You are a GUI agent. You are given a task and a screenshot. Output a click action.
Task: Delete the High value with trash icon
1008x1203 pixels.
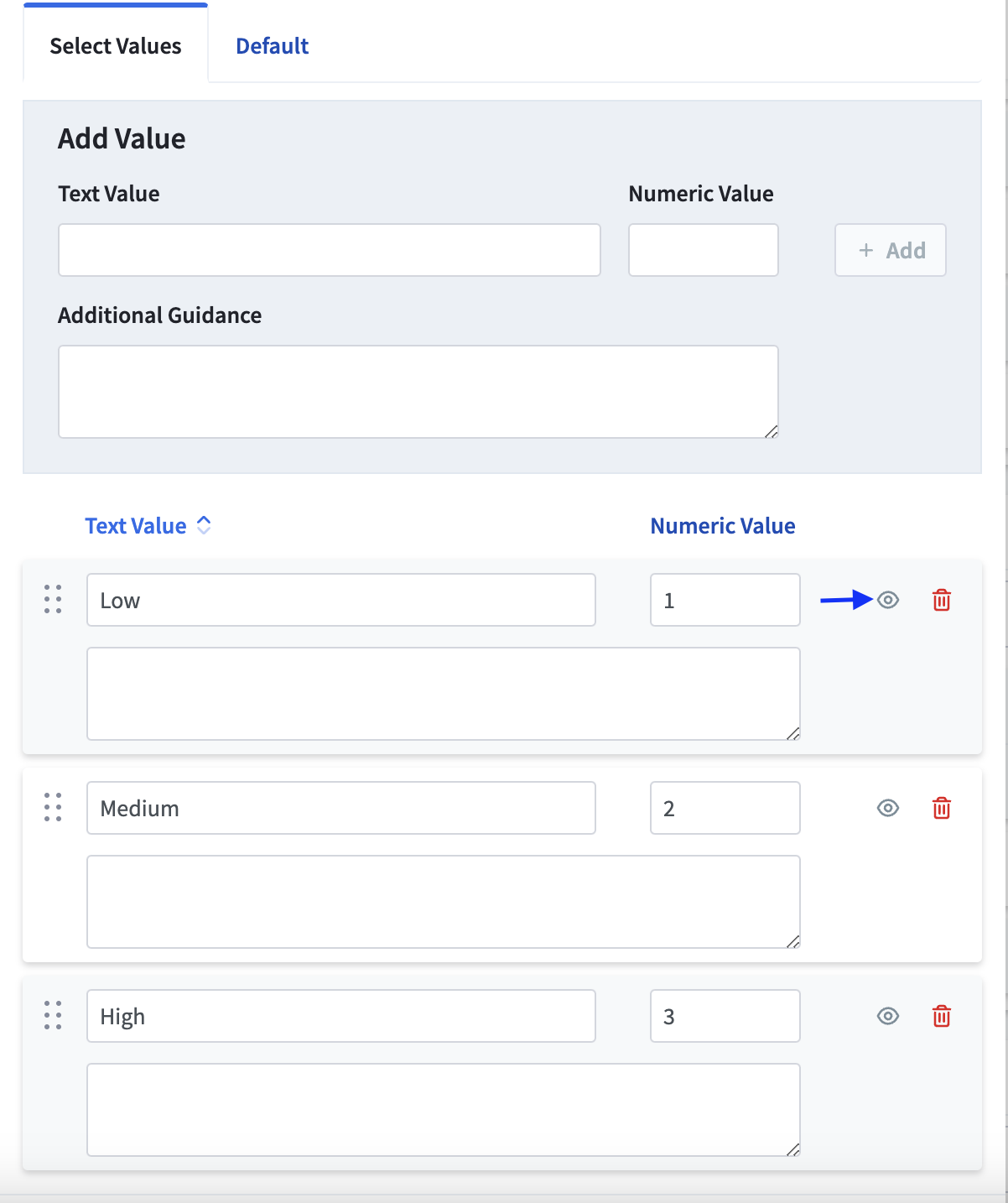tap(942, 1016)
